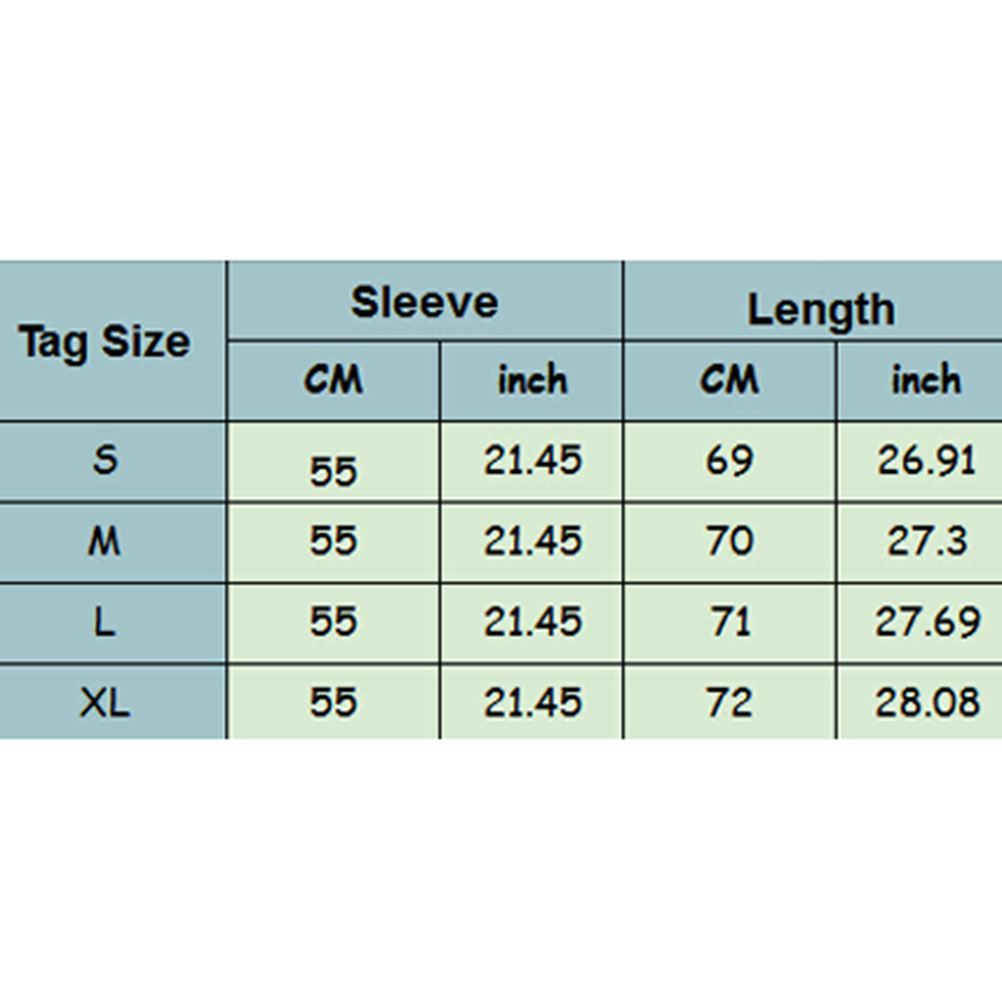Viewport: 1002px width, 1002px height.
Task: Select the 27.3 inch length value
Action: pyautogui.click(x=926, y=542)
